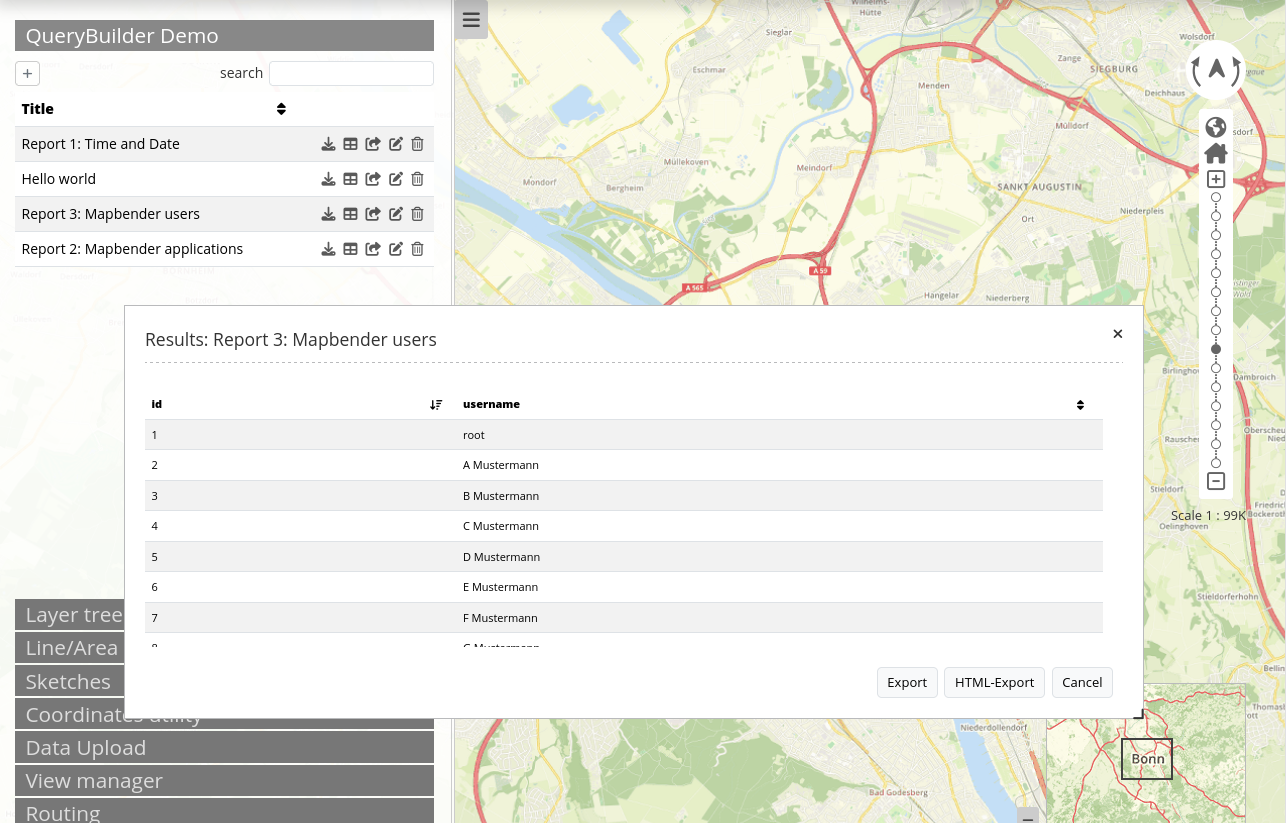
Task: Delete the Hello world query
Action: [x=418, y=179]
